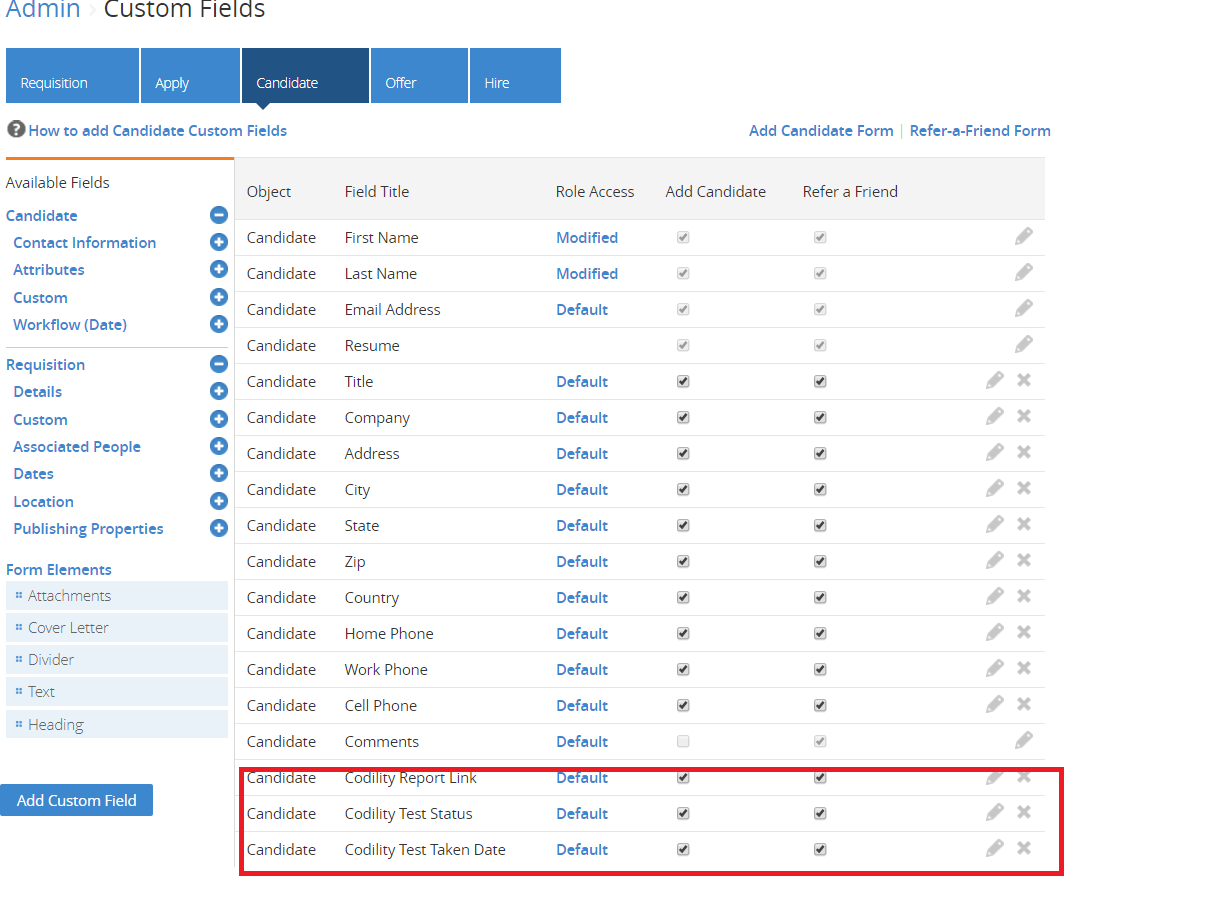Delete Codility Test Taken Date X icon
The height and width of the screenshot is (911, 1225).
(x=1024, y=848)
